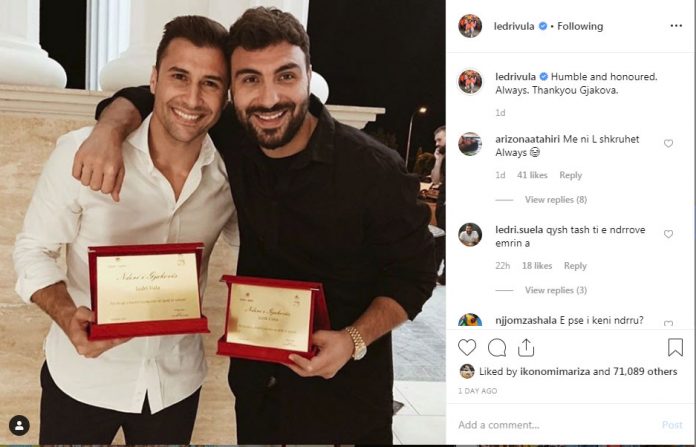Save the post with the bookmark icon
Image resolution: width=696 pixels, height=447 pixels.
coord(675,347)
